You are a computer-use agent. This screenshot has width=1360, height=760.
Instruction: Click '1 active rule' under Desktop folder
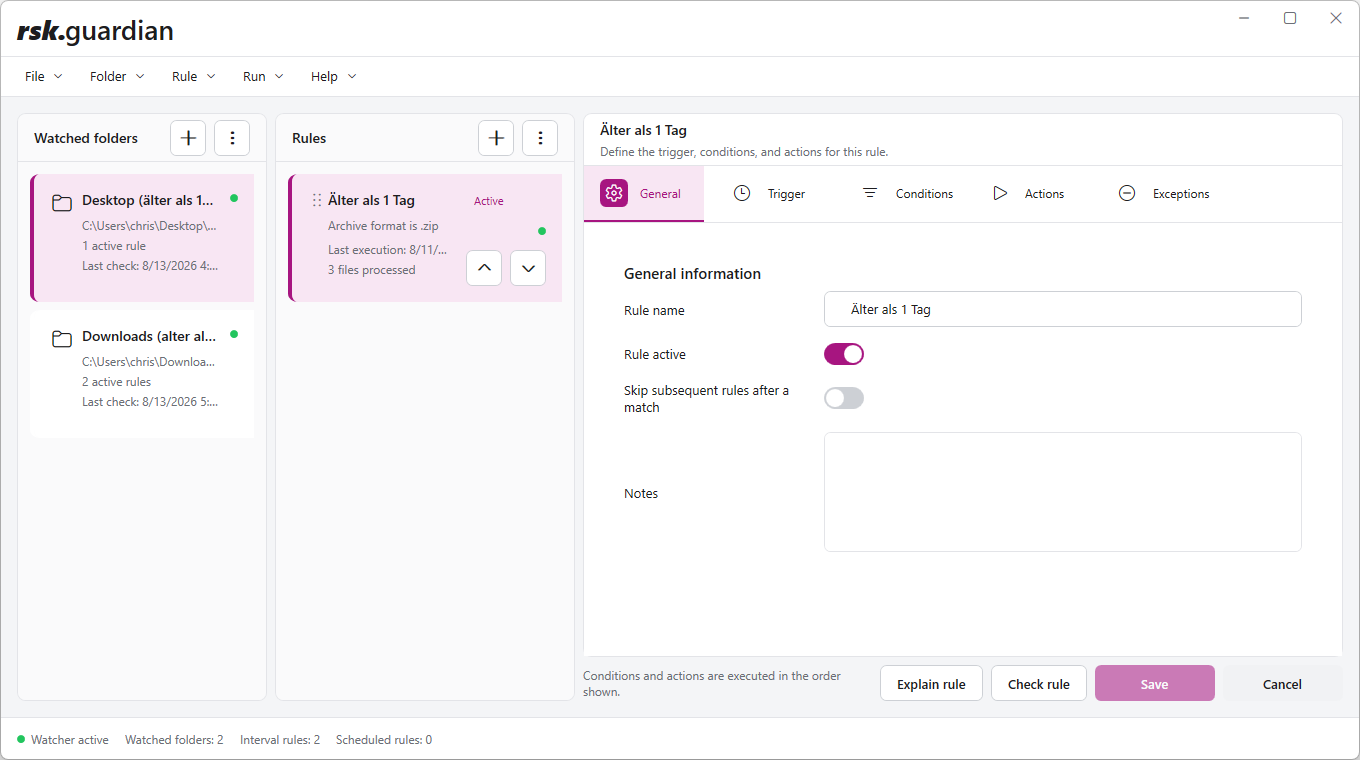point(114,246)
